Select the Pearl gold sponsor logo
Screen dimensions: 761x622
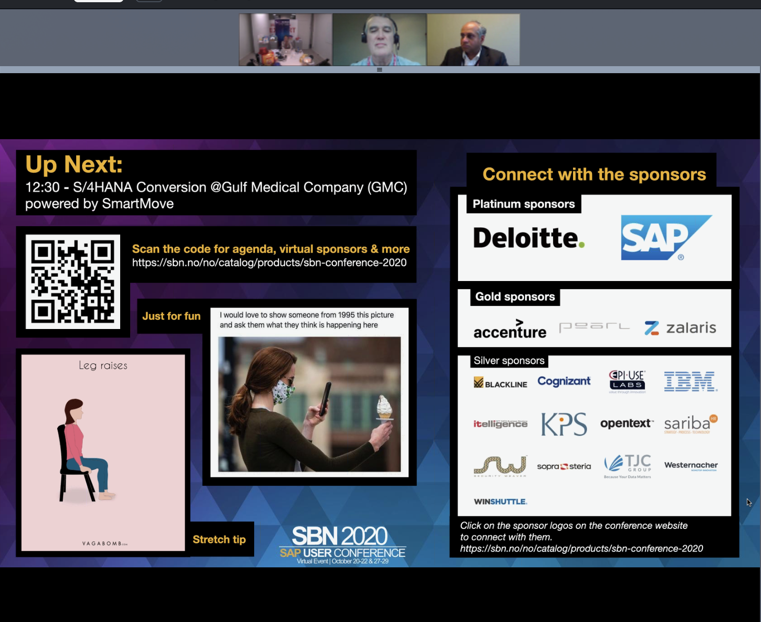click(x=594, y=327)
